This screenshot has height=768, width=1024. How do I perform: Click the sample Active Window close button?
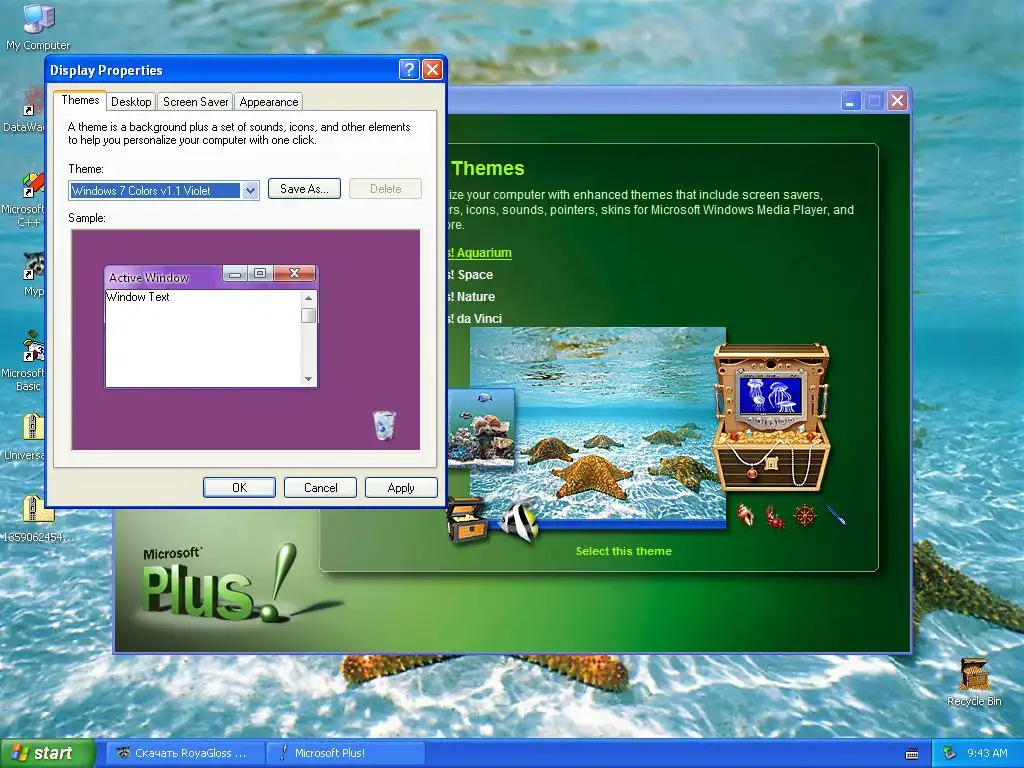tap(295, 273)
